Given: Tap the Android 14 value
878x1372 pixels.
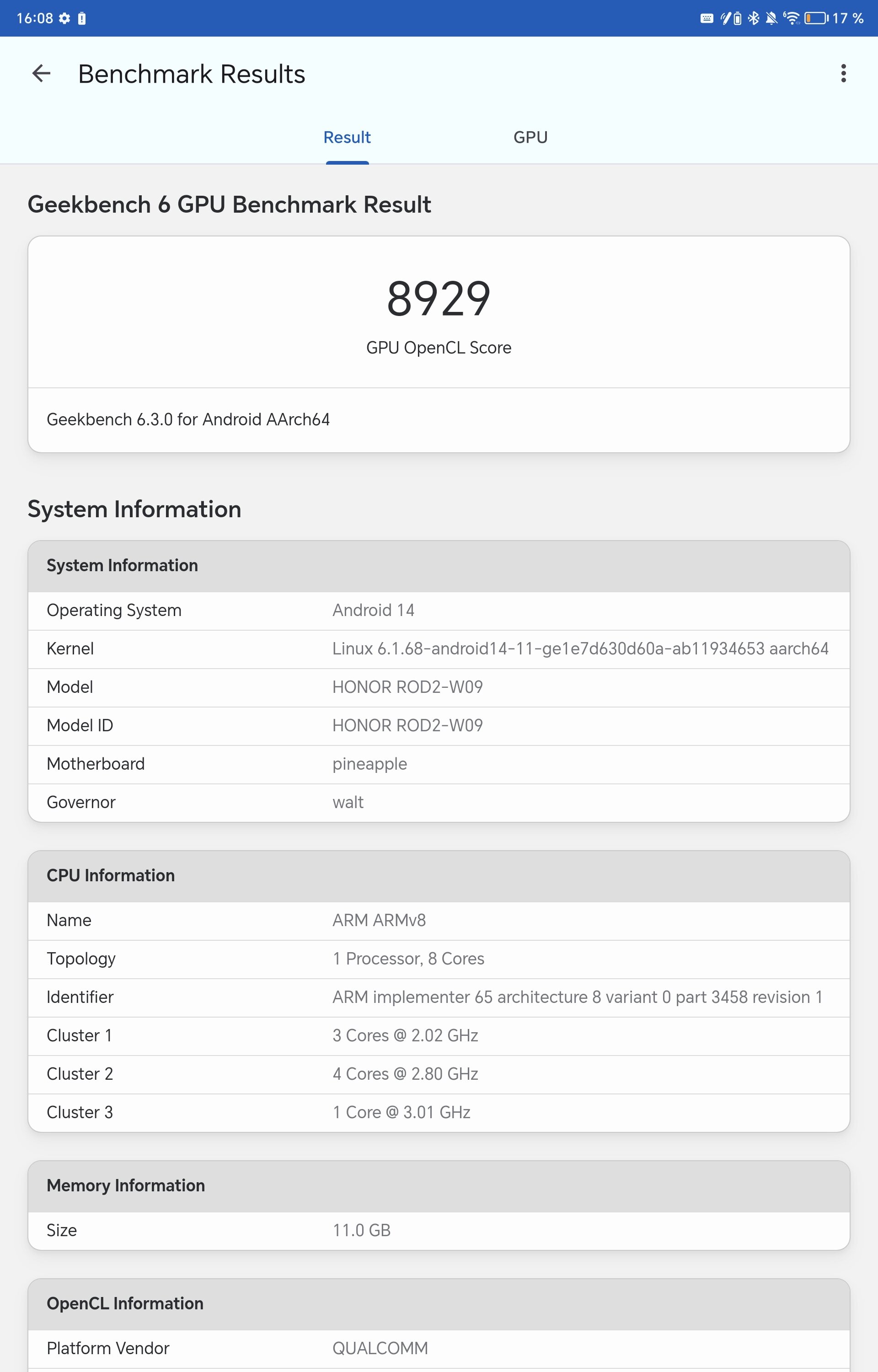Looking at the screenshot, I should point(374,611).
